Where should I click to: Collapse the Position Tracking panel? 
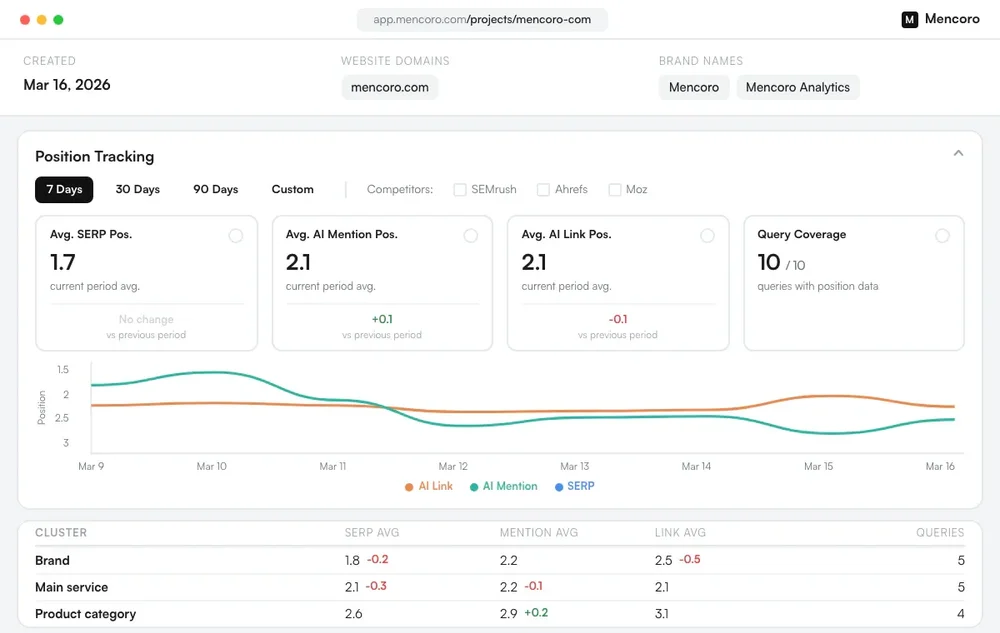point(958,153)
